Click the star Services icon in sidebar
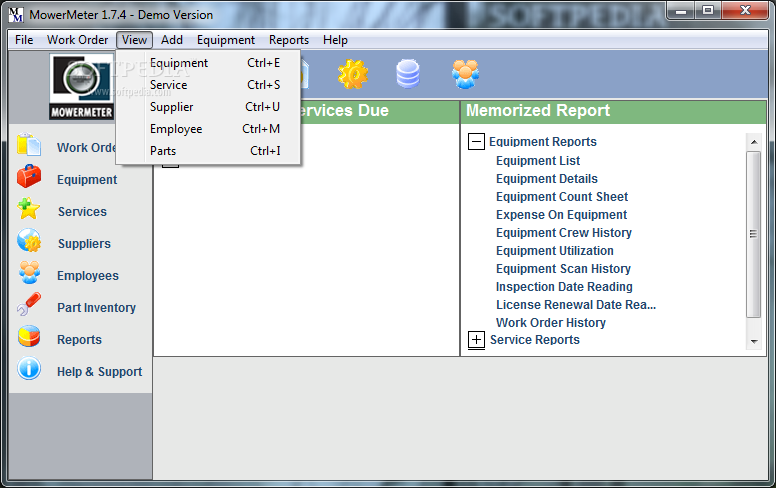 (29, 208)
